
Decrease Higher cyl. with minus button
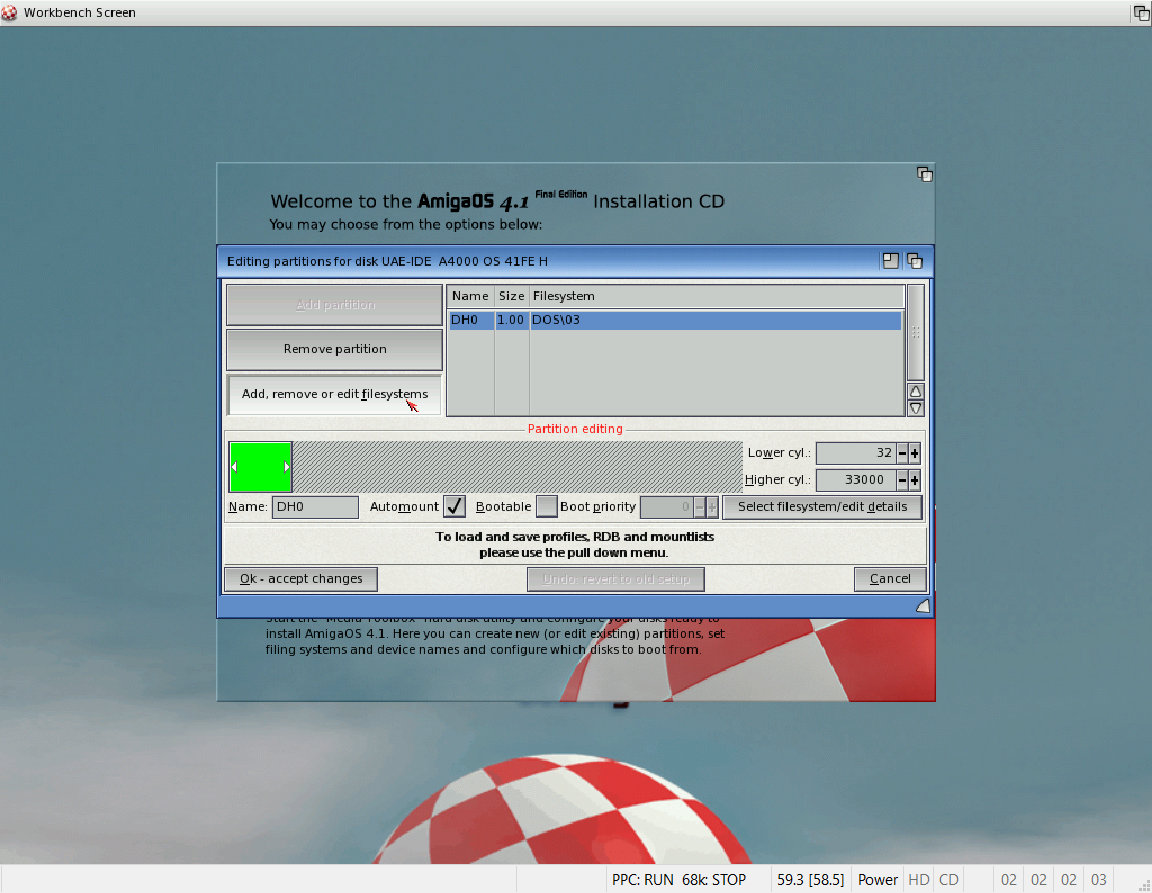[902, 480]
